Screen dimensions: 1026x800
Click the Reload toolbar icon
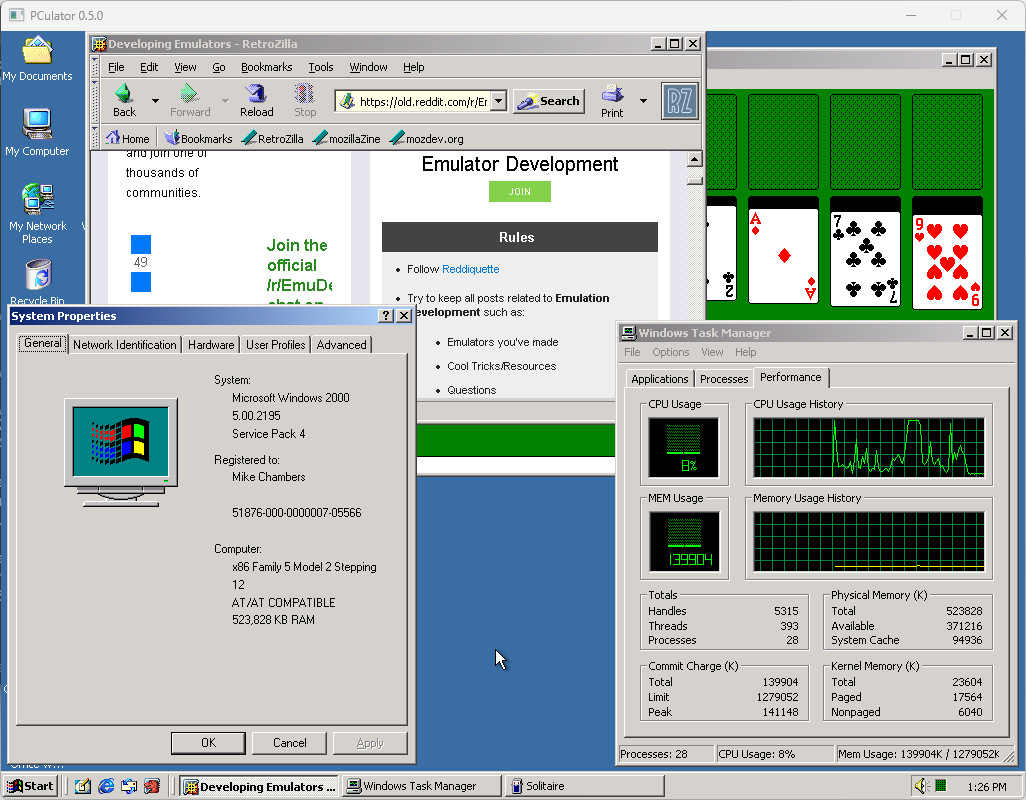coord(256,94)
